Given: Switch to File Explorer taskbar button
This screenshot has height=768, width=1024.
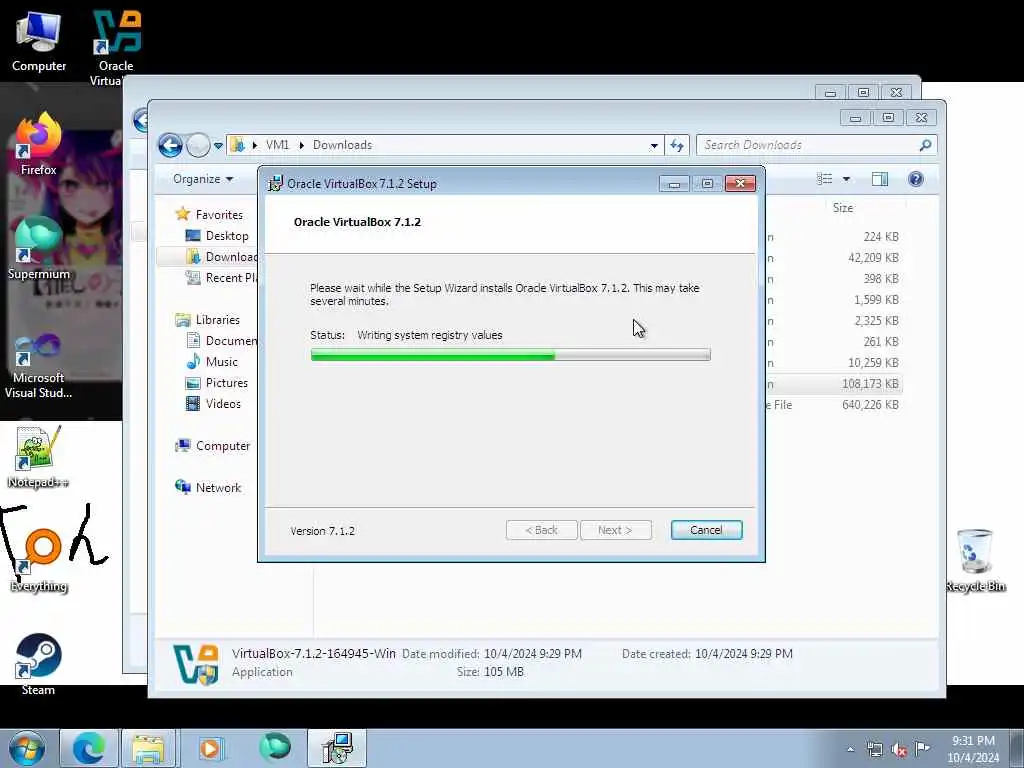Looking at the screenshot, I should point(148,748).
